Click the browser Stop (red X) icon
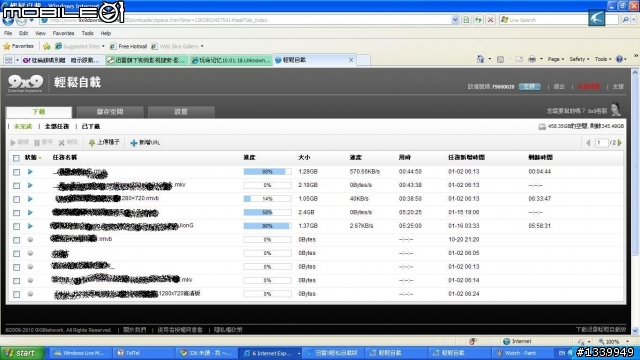 490,20
